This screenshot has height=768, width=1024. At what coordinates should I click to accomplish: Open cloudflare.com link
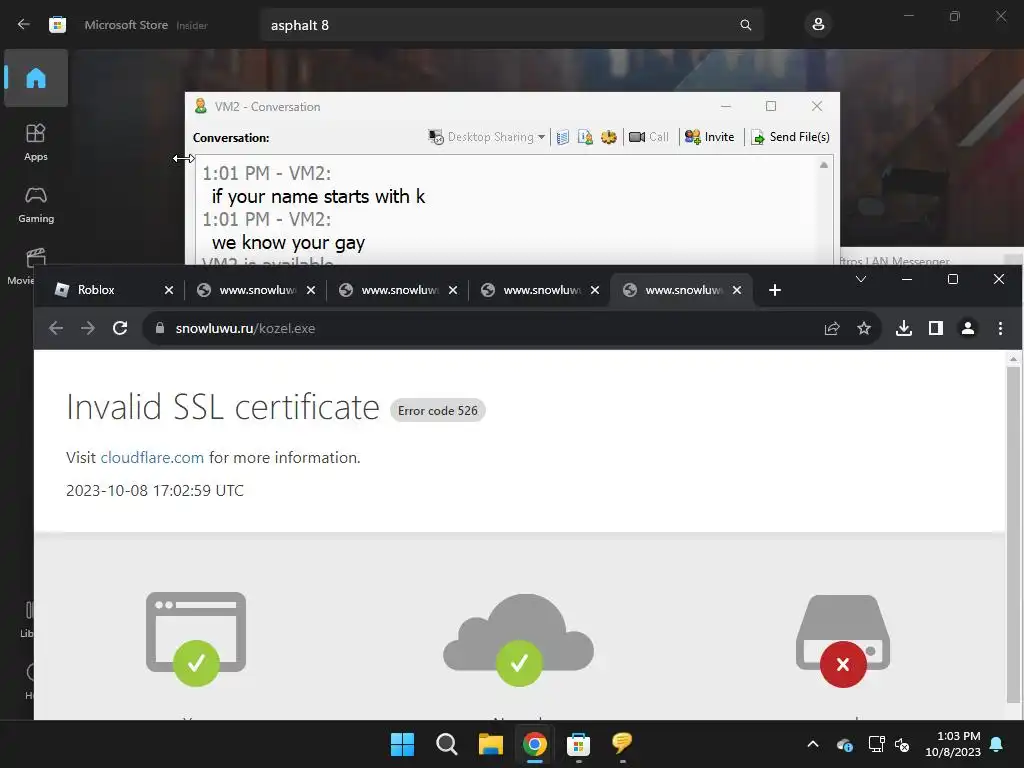coord(152,458)
